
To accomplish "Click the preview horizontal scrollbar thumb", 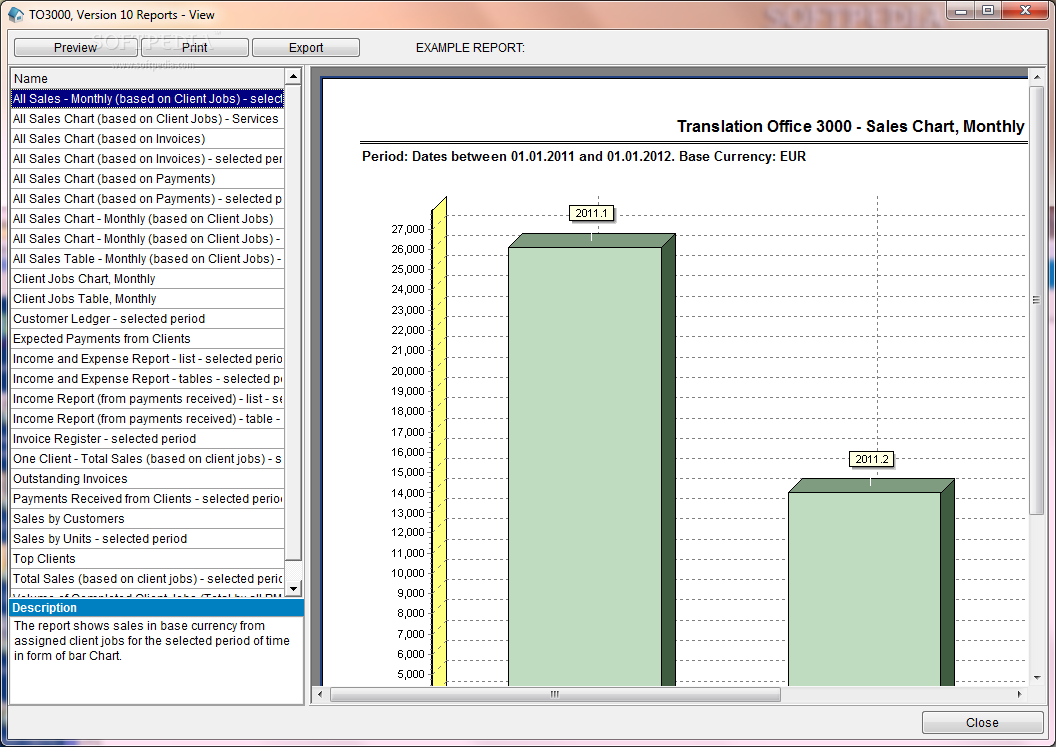I will (555, 694).
